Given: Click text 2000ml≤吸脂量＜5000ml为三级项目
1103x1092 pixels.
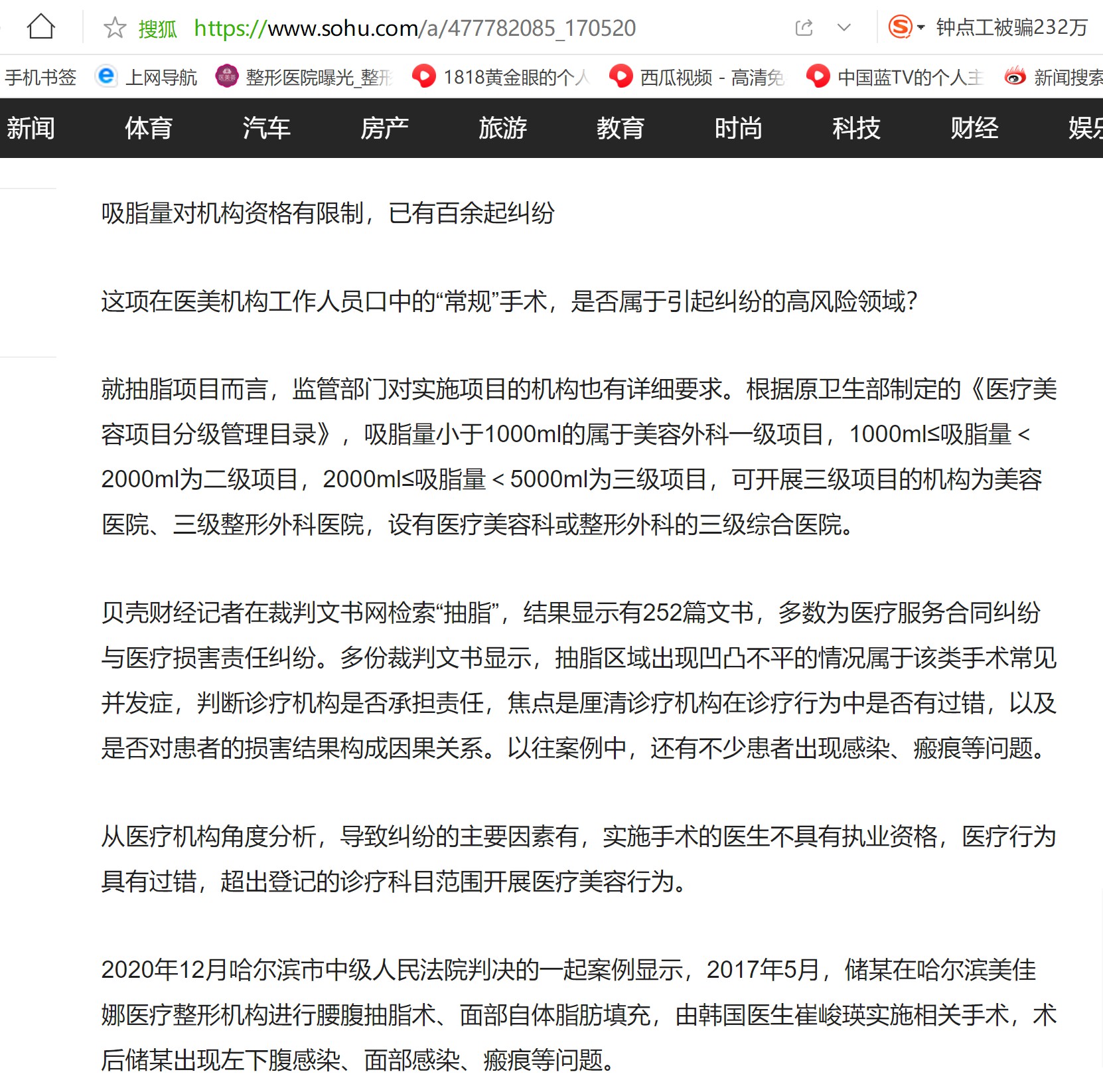Looking at the screenshot, I should pyautogui.click(x=514, y=479).
